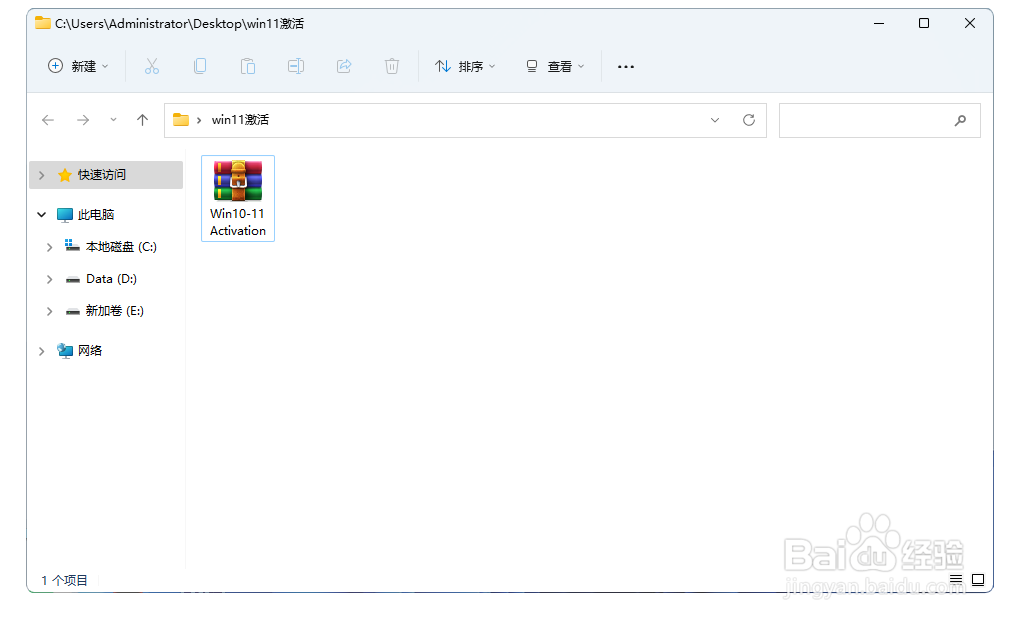This screenshot has height=622, width=1022.
Task: Click inside the search box
Action: point(879,120)
